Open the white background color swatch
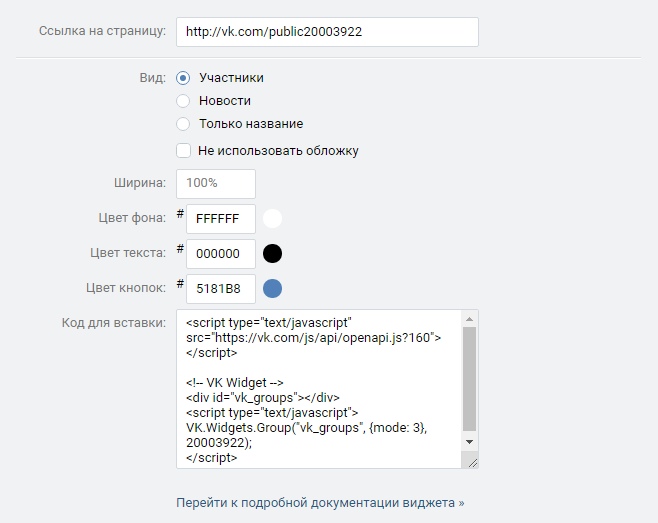Viewport: 658px width, 523px height. point(272,219)
